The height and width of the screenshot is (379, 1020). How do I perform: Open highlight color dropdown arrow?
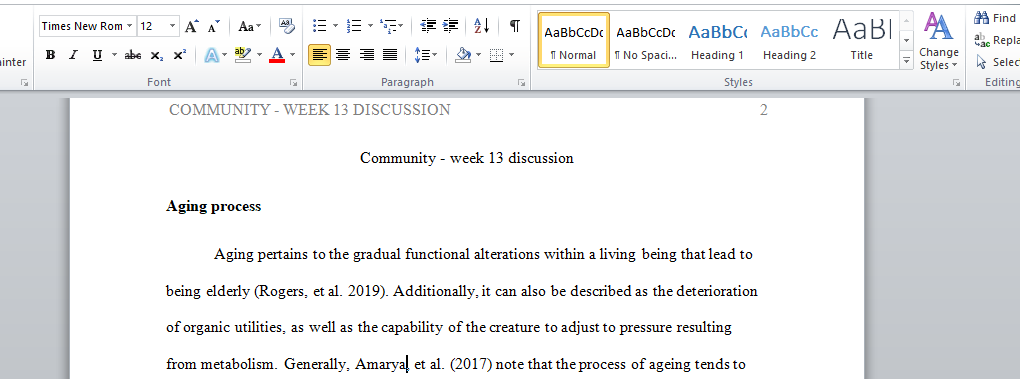coord(259,55)
